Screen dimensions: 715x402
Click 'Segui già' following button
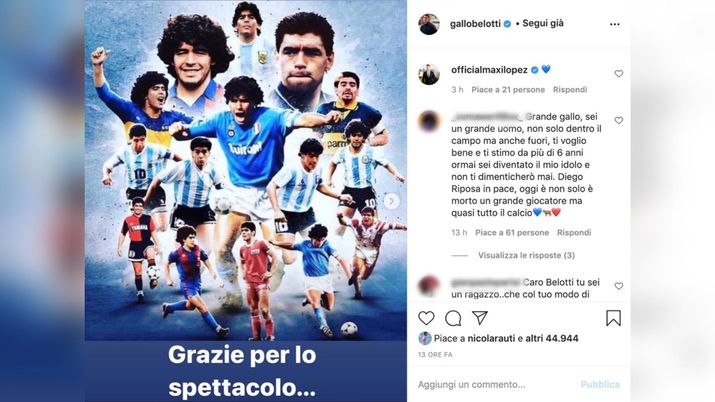click(x=543, y=23)
